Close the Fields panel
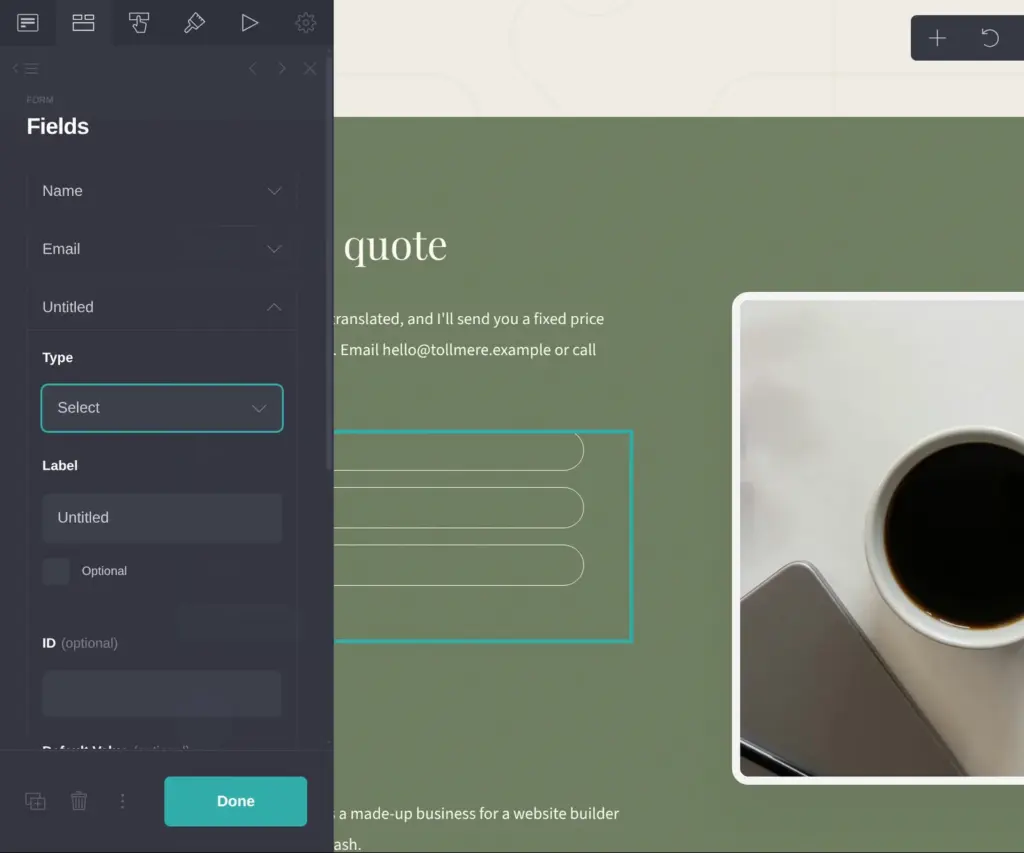The image size is (1024, 853). 310,69
